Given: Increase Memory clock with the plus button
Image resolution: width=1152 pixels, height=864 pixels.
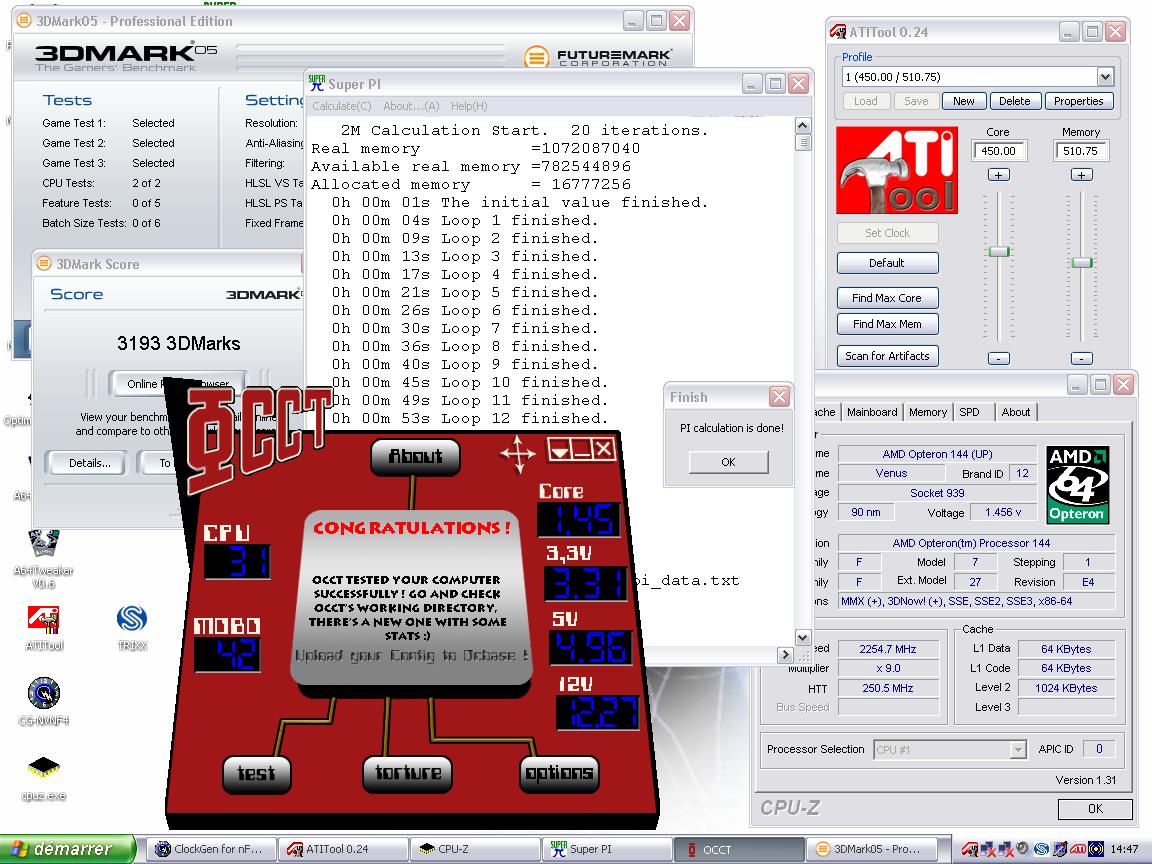Looking at the screenshot, I should point(1081,175).
